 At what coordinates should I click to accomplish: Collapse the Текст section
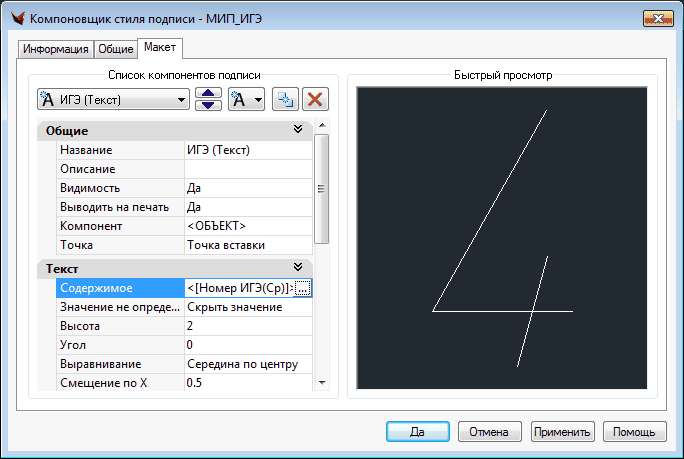pos(297,268)
